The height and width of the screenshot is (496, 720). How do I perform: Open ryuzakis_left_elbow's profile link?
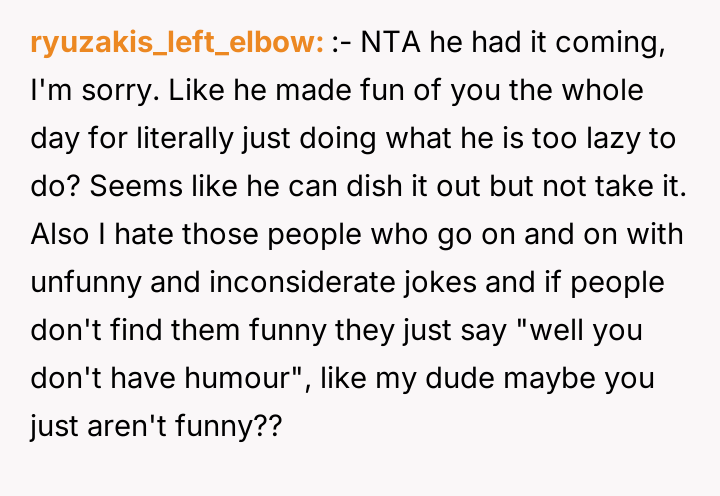tap(177, 44)
